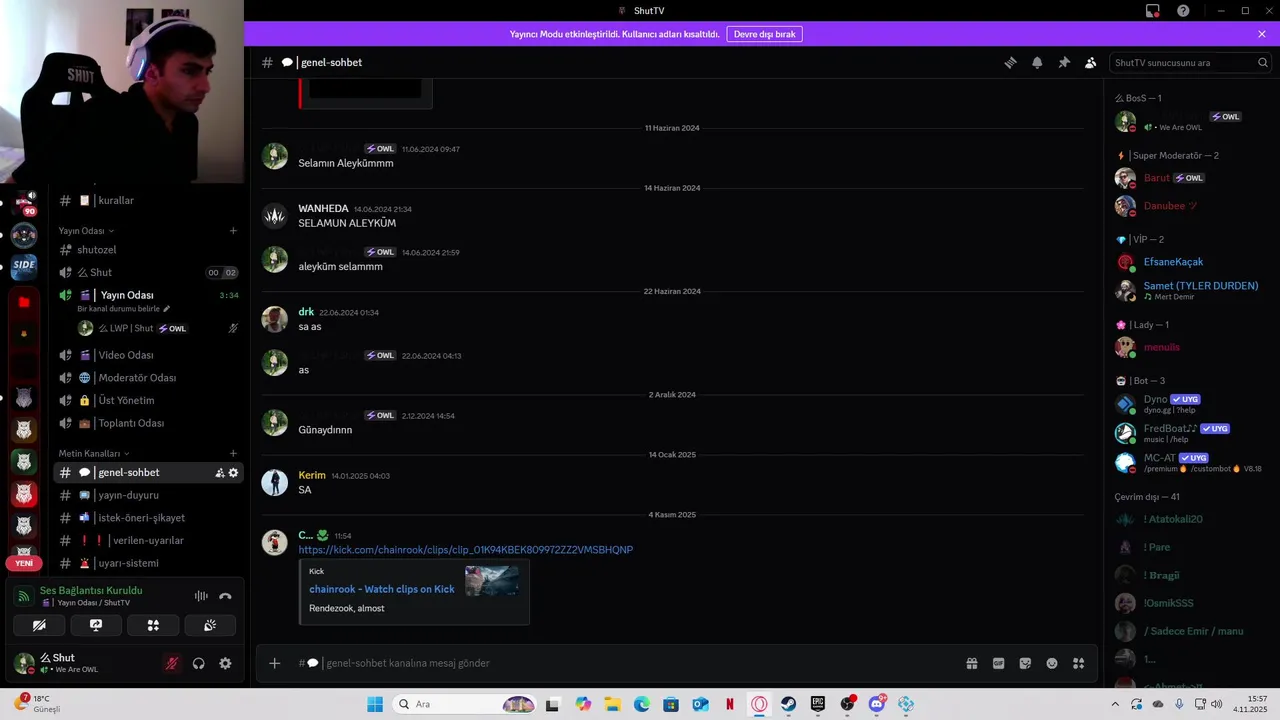The image size is (1280, 720).
Task: Show pinned messages via pin icon
Action: pos(1064,62)
